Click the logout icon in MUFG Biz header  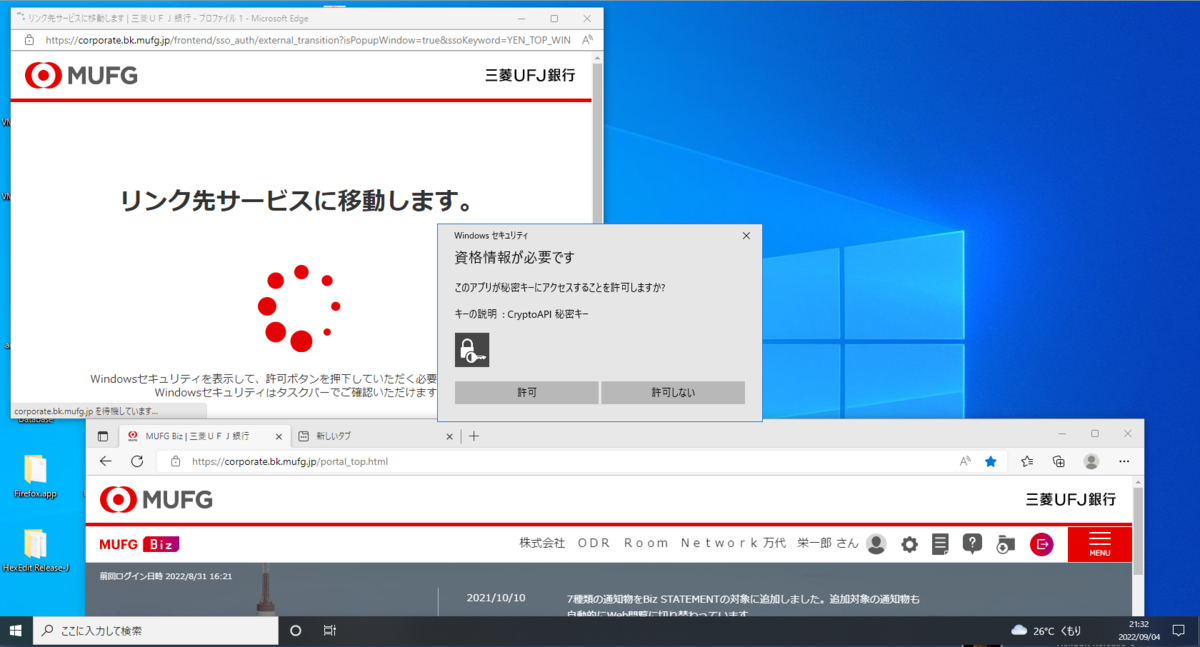(1041, 544)
